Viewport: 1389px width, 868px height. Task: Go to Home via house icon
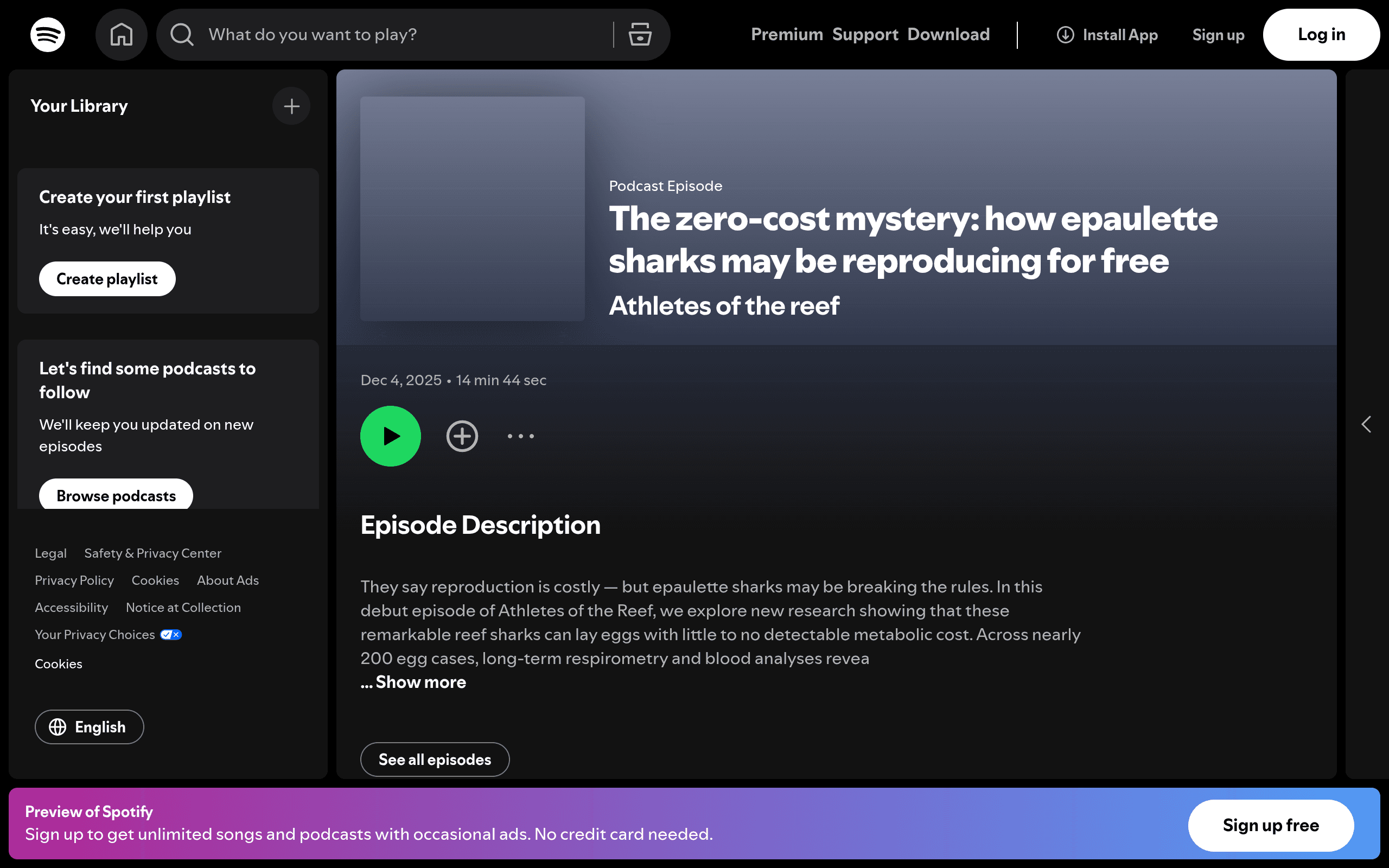pos(121,34)
